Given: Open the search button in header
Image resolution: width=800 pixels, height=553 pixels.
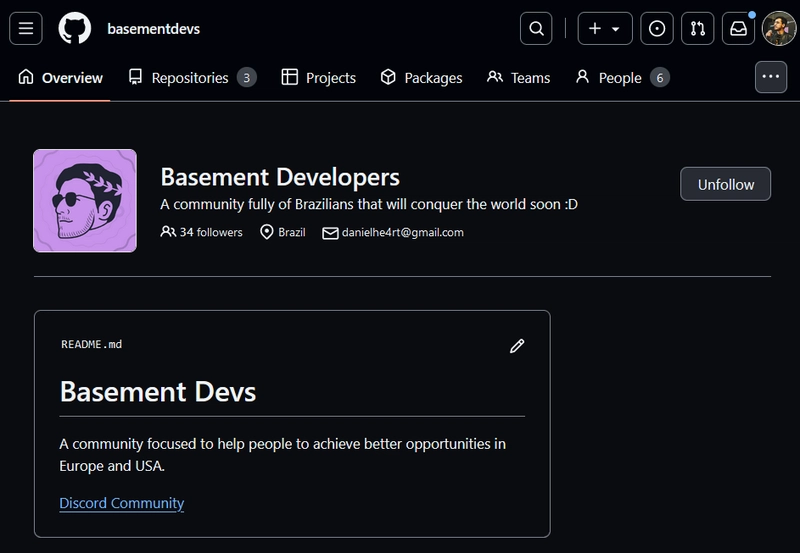Looking at the screenshot, I should coord(536,29).
